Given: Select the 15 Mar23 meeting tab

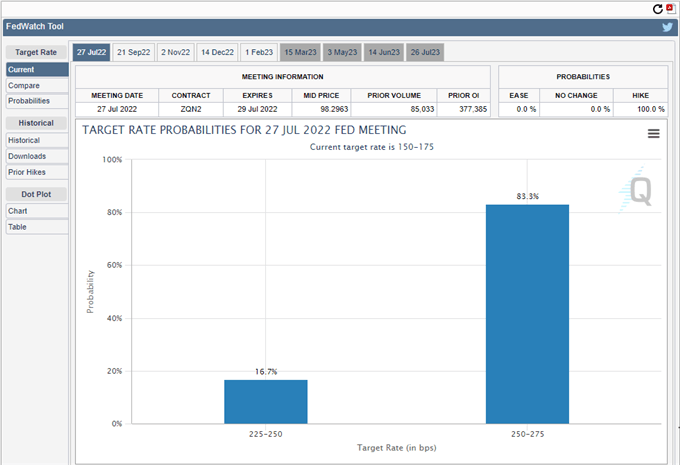Looking at the screenshot, I should [300, 52].
